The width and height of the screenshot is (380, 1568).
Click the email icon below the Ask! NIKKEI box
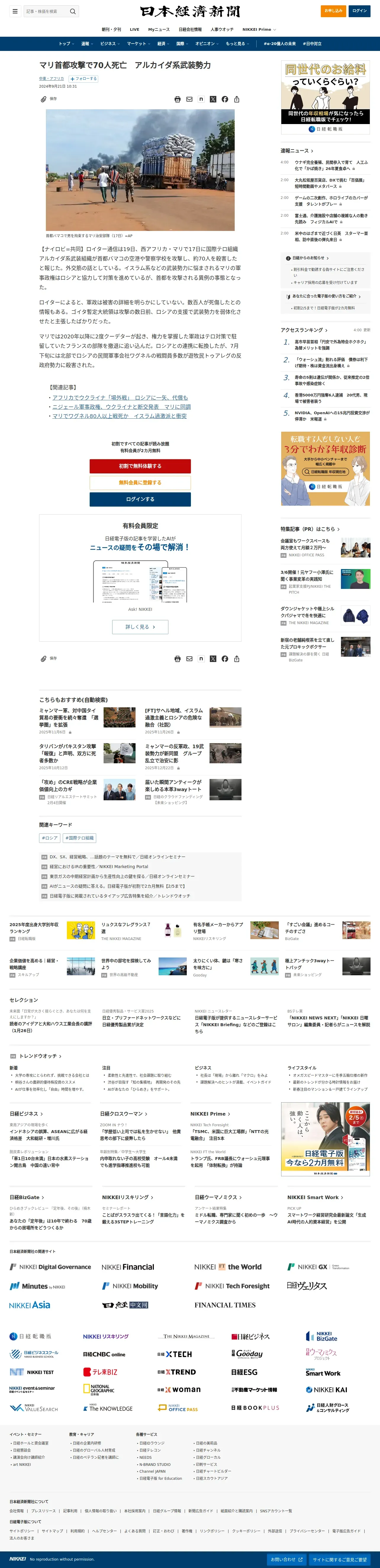[x=189, y=658]
